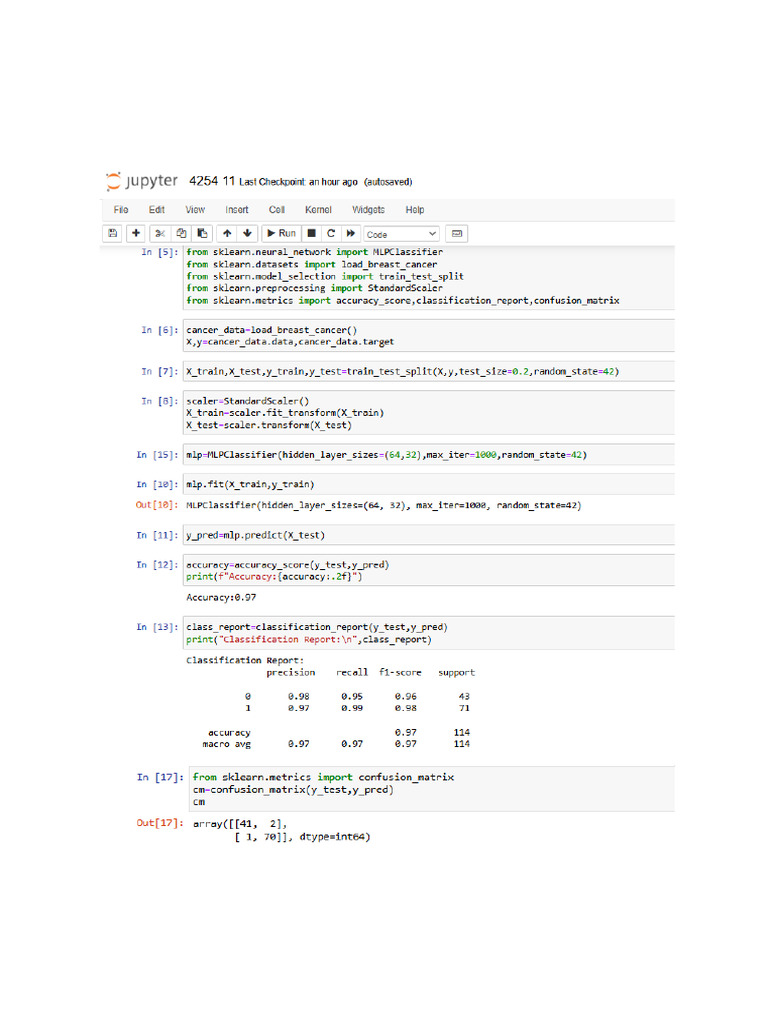Open the Widgets menu

[368, 210]
